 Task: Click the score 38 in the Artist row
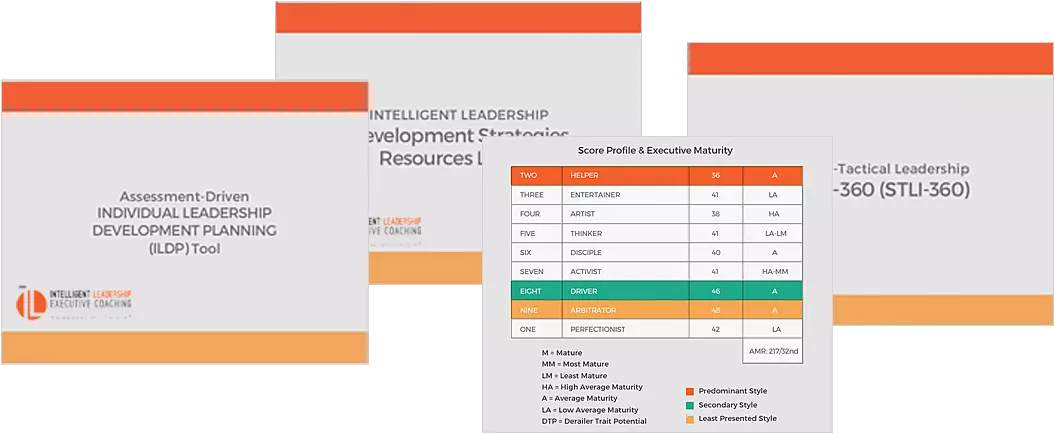point(715,214)
